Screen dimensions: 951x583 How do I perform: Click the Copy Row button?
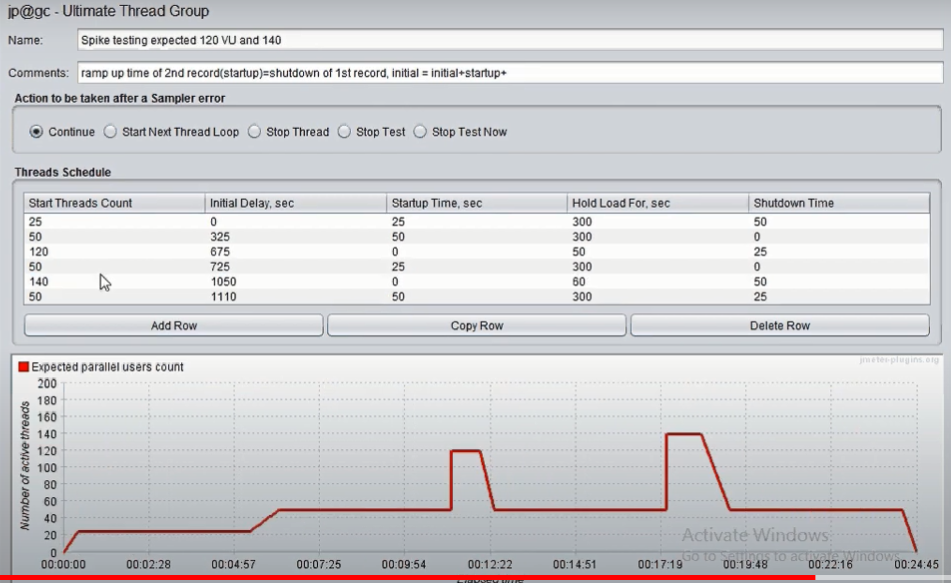tap(477, 325)
